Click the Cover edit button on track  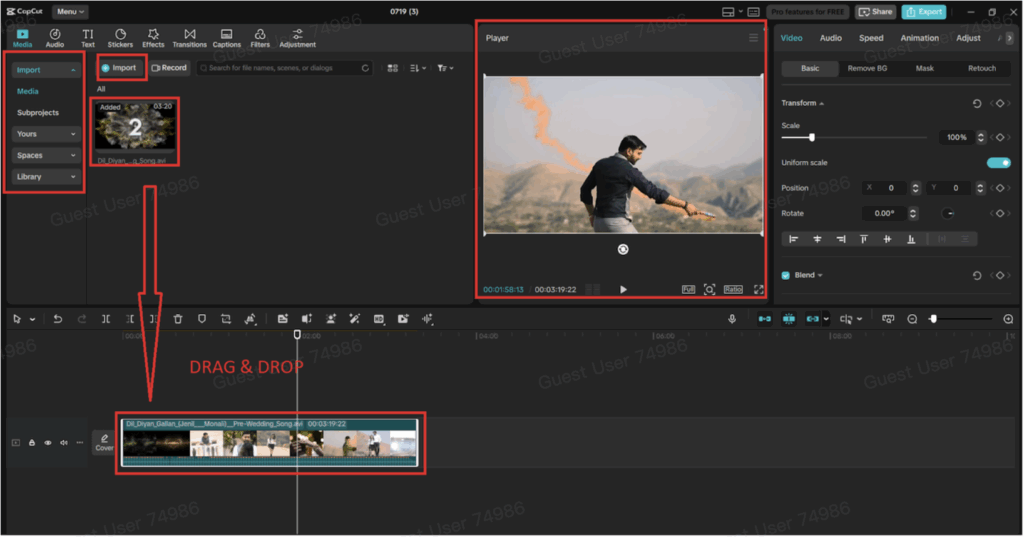pyautogui.click(x=104, y=443)
